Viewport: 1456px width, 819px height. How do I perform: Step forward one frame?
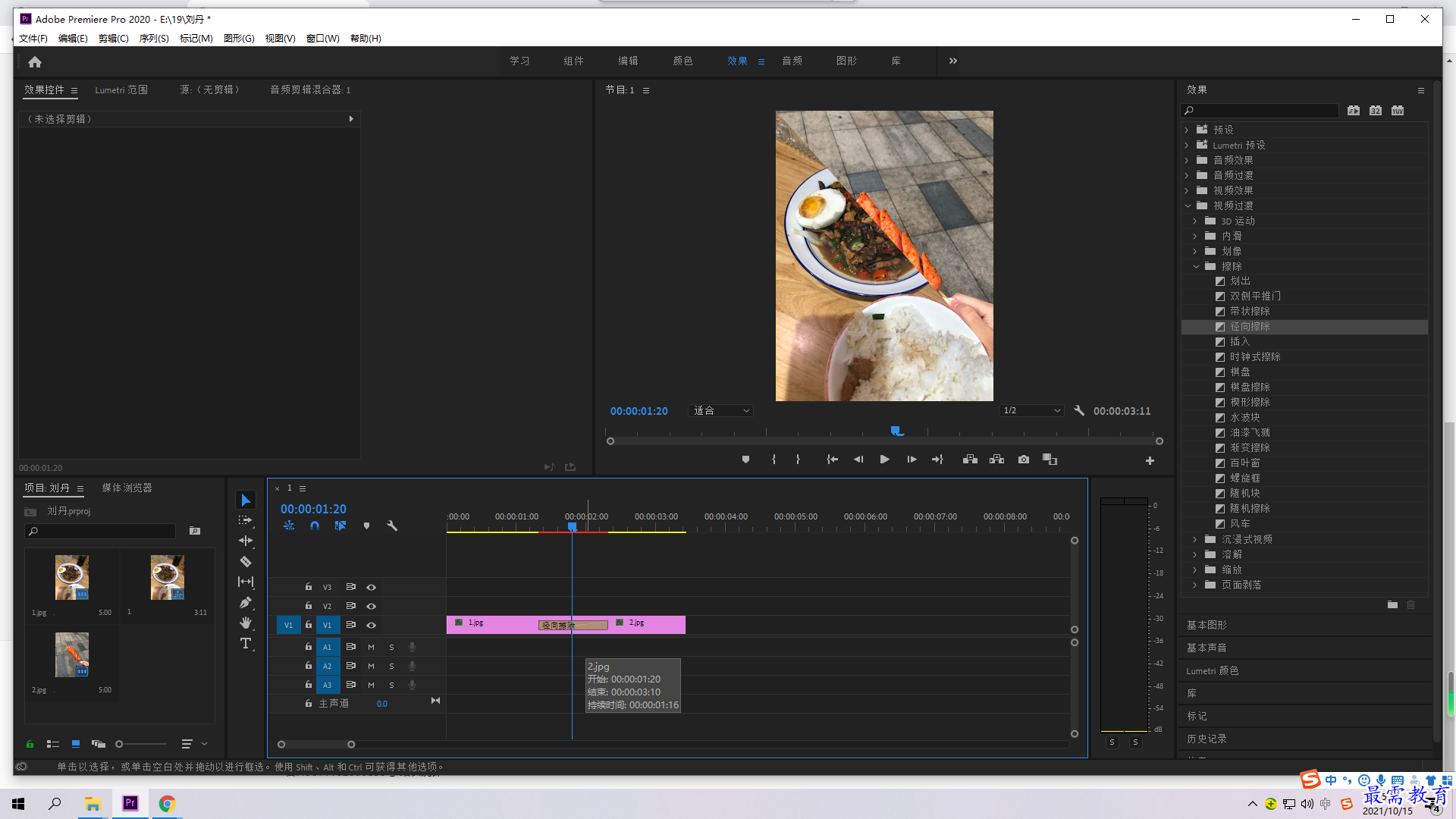pyautogui.click(x=912, y=460)
